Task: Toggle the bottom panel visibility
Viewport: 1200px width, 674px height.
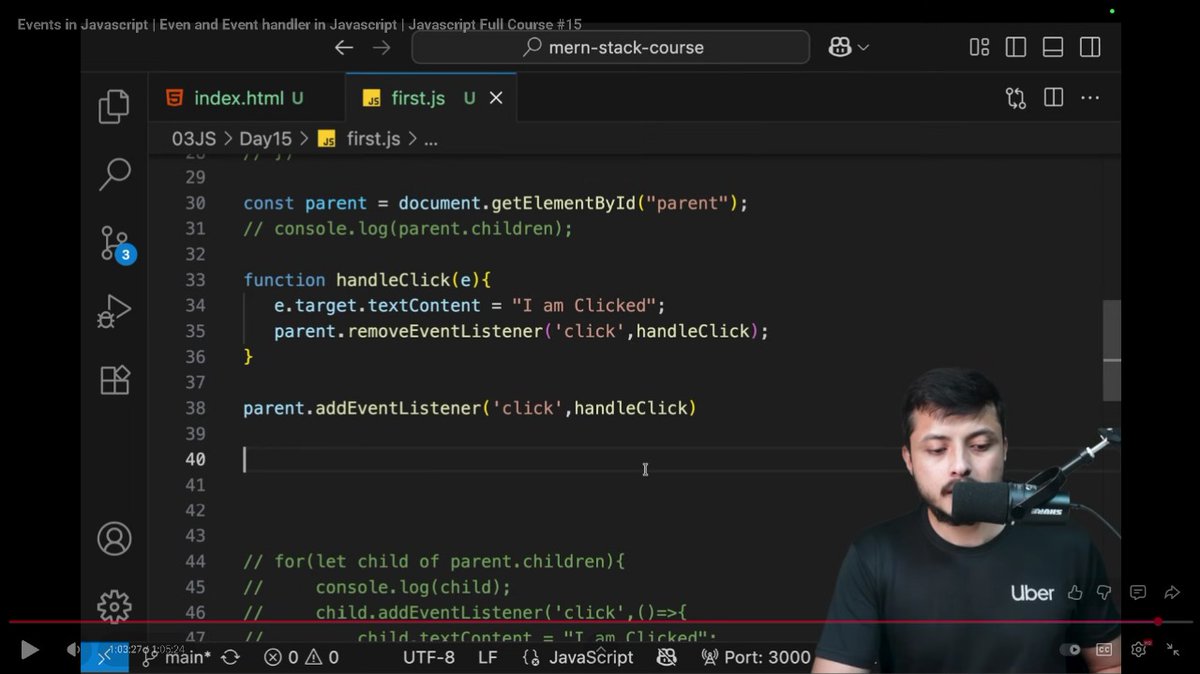Action: coord(1052,46)
